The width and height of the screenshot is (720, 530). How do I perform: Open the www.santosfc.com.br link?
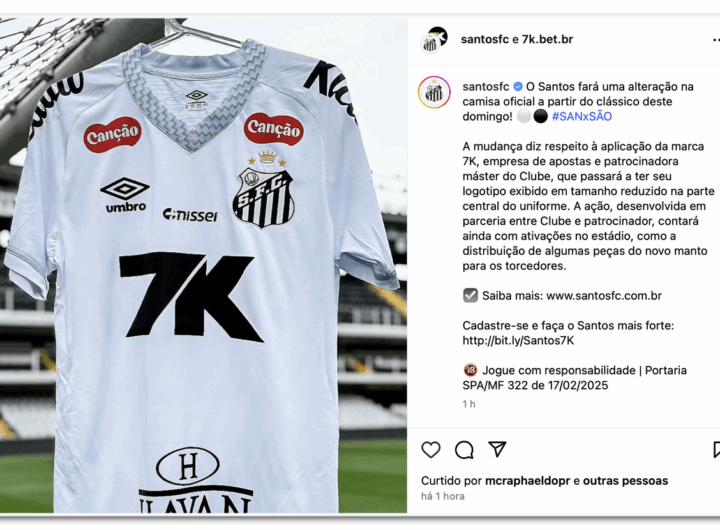pyautogui.click(x=604, y=295)
